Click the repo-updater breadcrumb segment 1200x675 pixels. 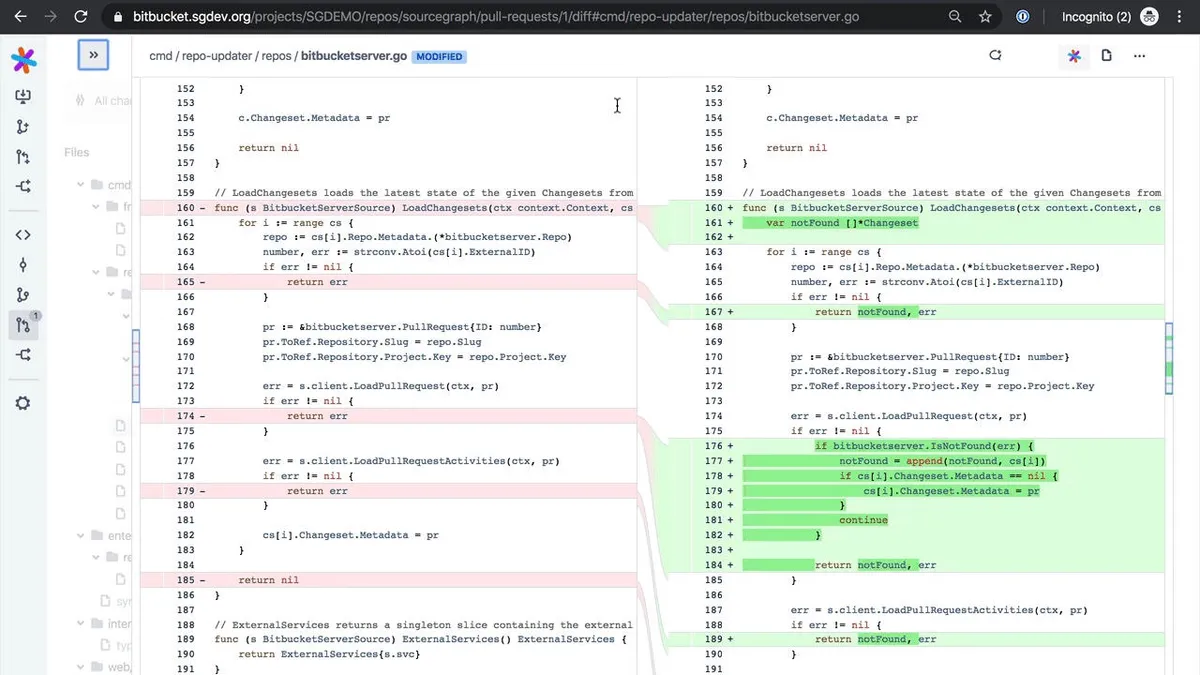coord(217,56)
